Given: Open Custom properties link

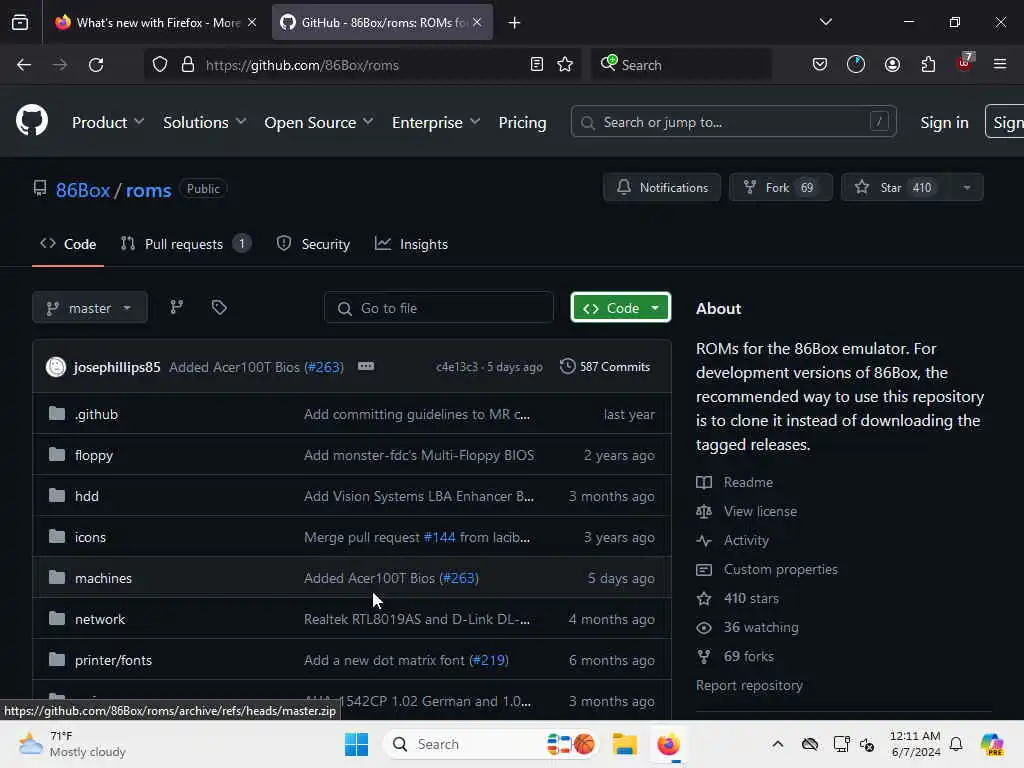Looking at the screenshot, I should pyautogui.click(x=780, y=569).
